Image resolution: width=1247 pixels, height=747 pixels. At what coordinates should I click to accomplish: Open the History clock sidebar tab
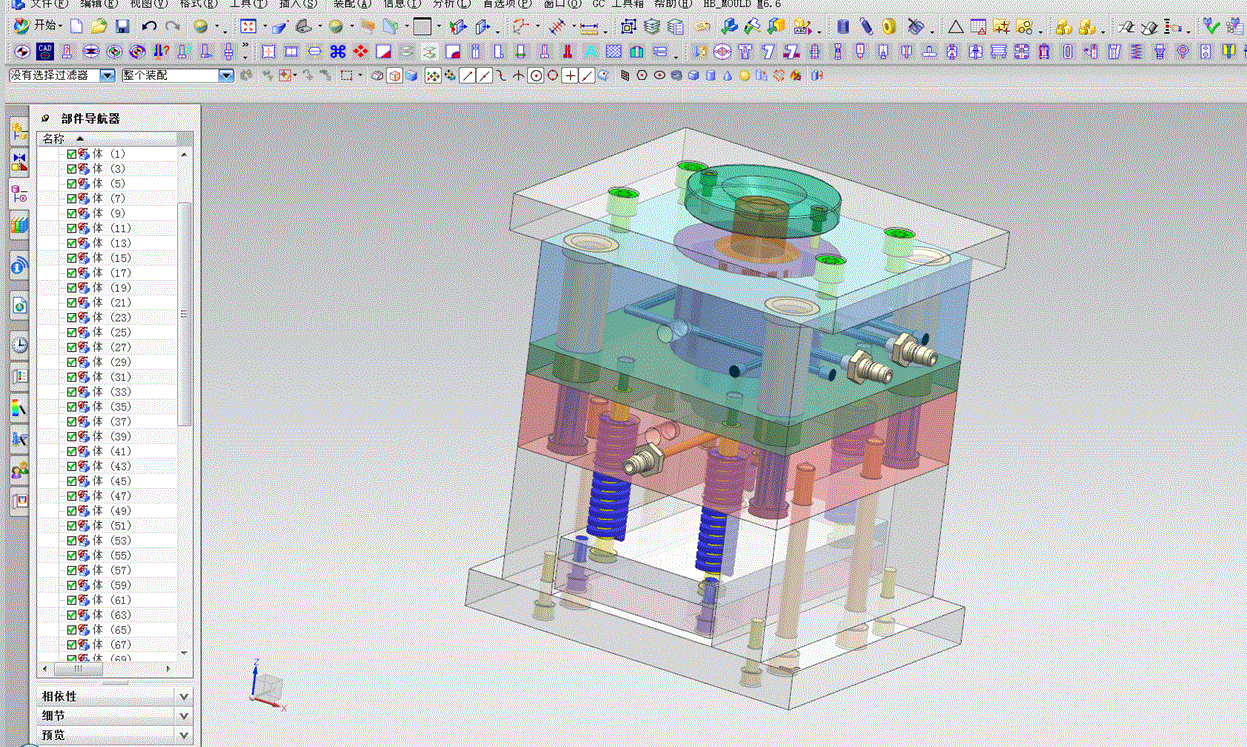point(19,345)
